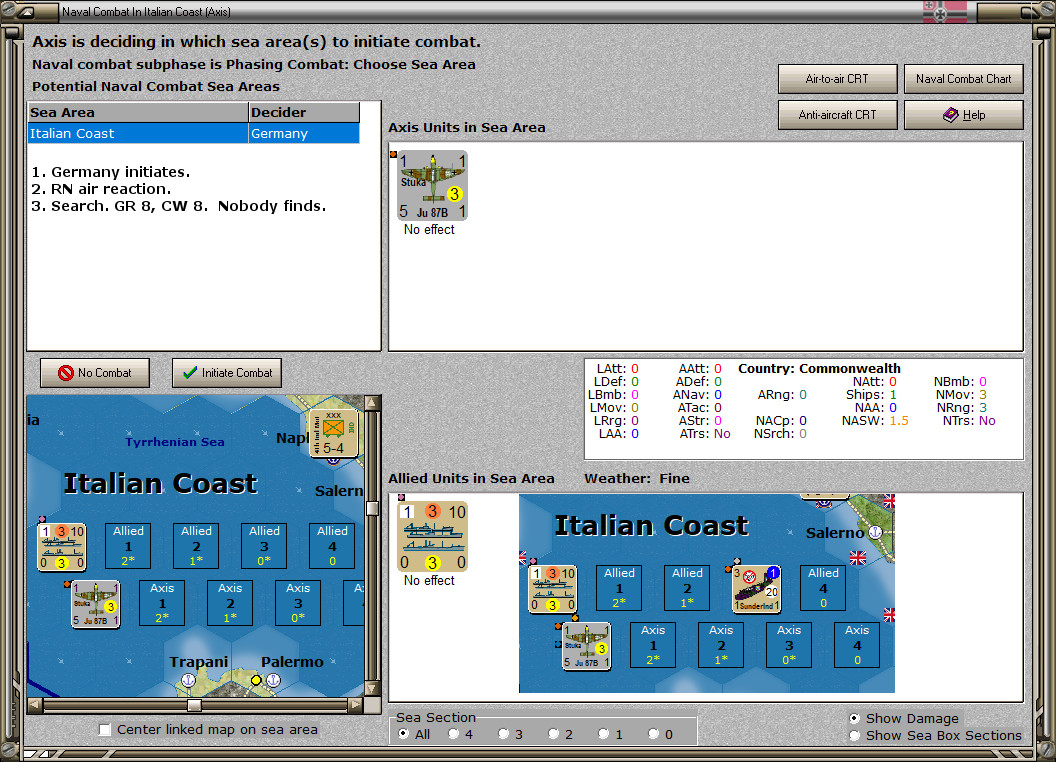
Task: Select sea section 0 radio button
Action: [x=653, y=734]
